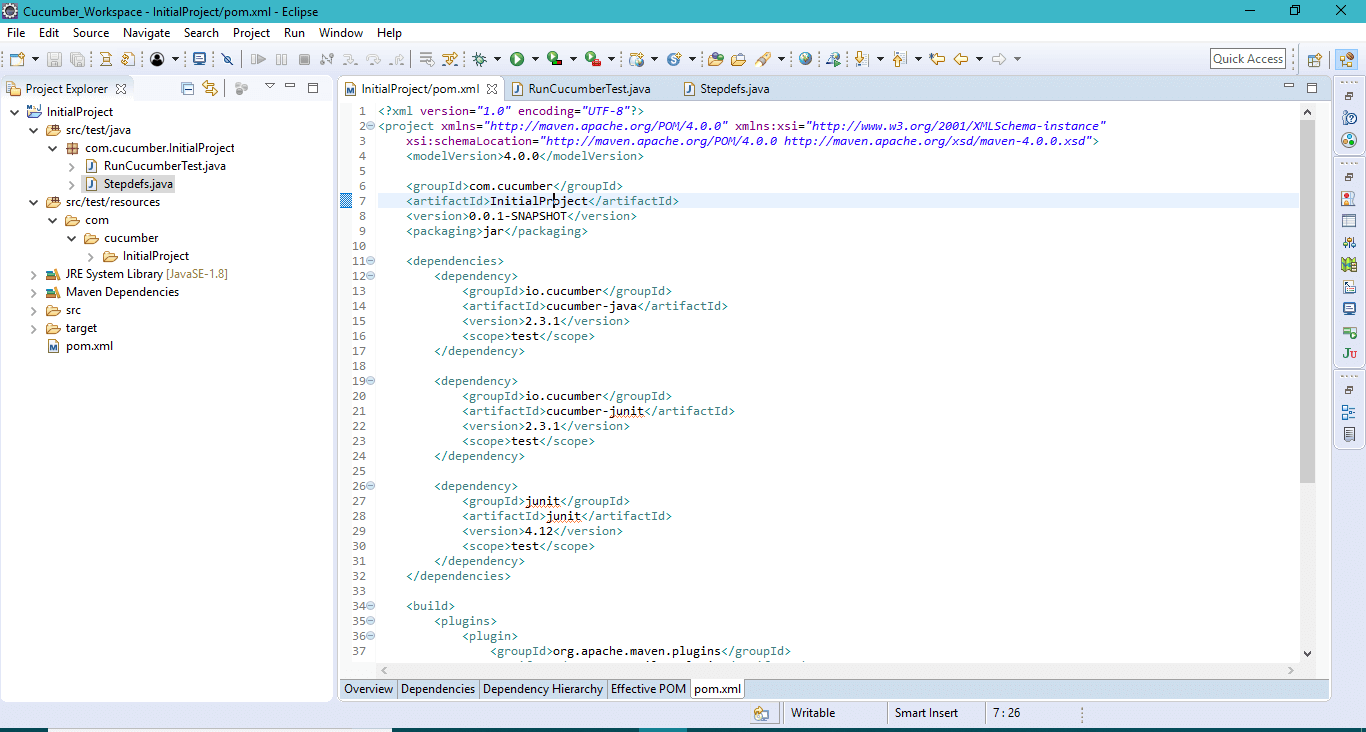Click the green Run button icon
Viewport: 1366px width, 732px height.
click(x=517, y=59)
